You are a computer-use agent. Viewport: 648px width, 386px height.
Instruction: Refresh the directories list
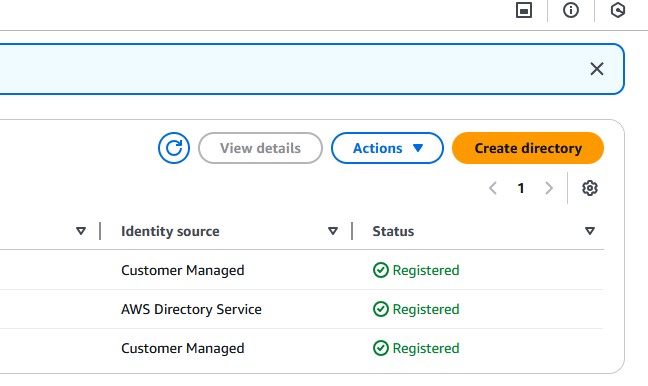[174, 148]
